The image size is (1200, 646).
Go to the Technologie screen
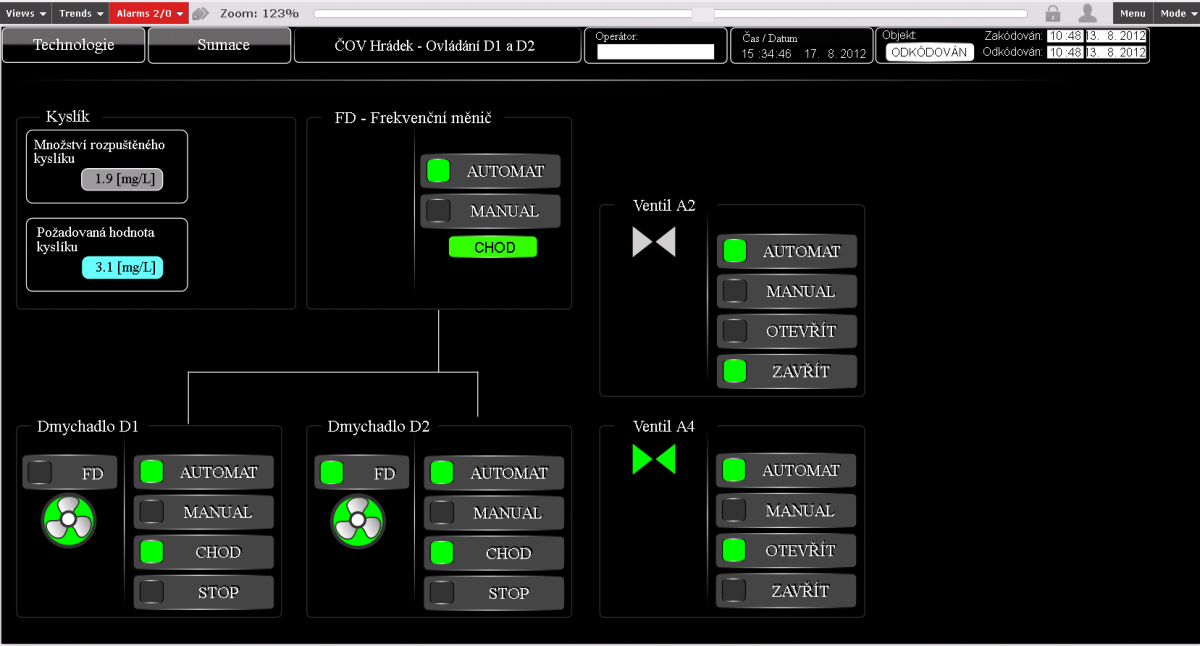[x=74, y=45]
